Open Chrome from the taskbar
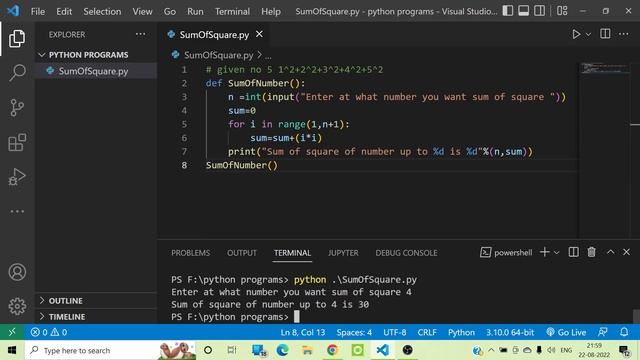 point(332,350)
